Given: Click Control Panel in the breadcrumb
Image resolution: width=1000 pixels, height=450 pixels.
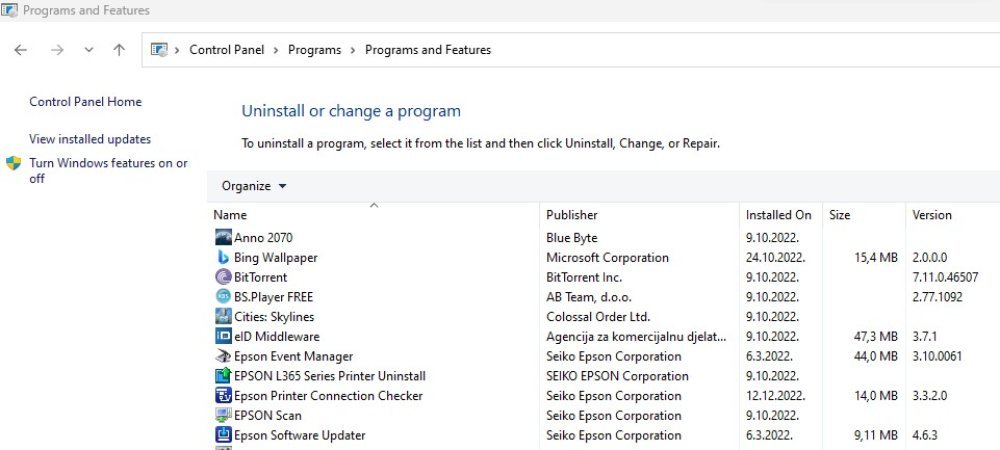Looking at the screenshot, I should pyautogui.click(x=226, y=50).
